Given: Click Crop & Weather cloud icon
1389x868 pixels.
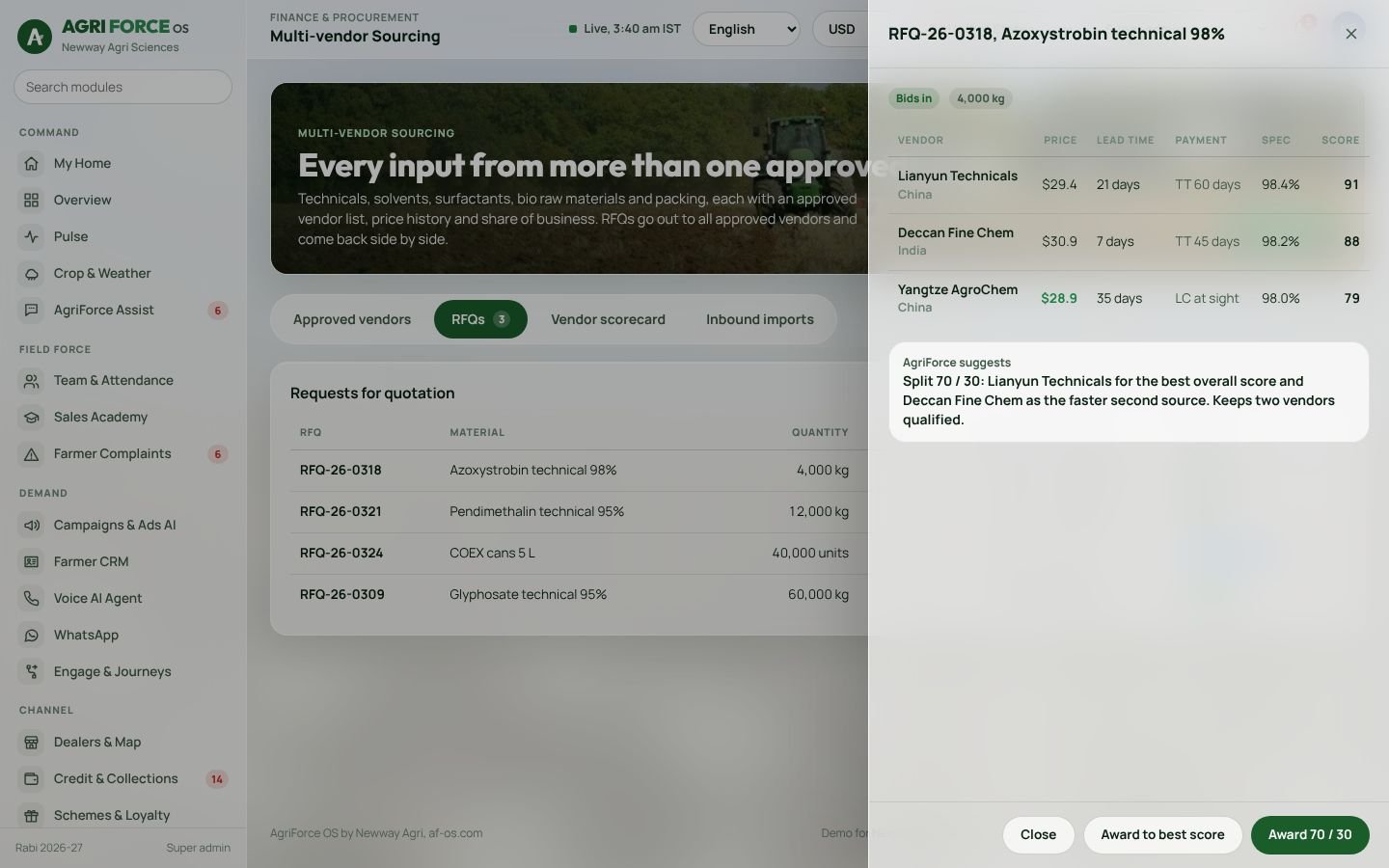Looking at the screenshot, I should [32, 274].
